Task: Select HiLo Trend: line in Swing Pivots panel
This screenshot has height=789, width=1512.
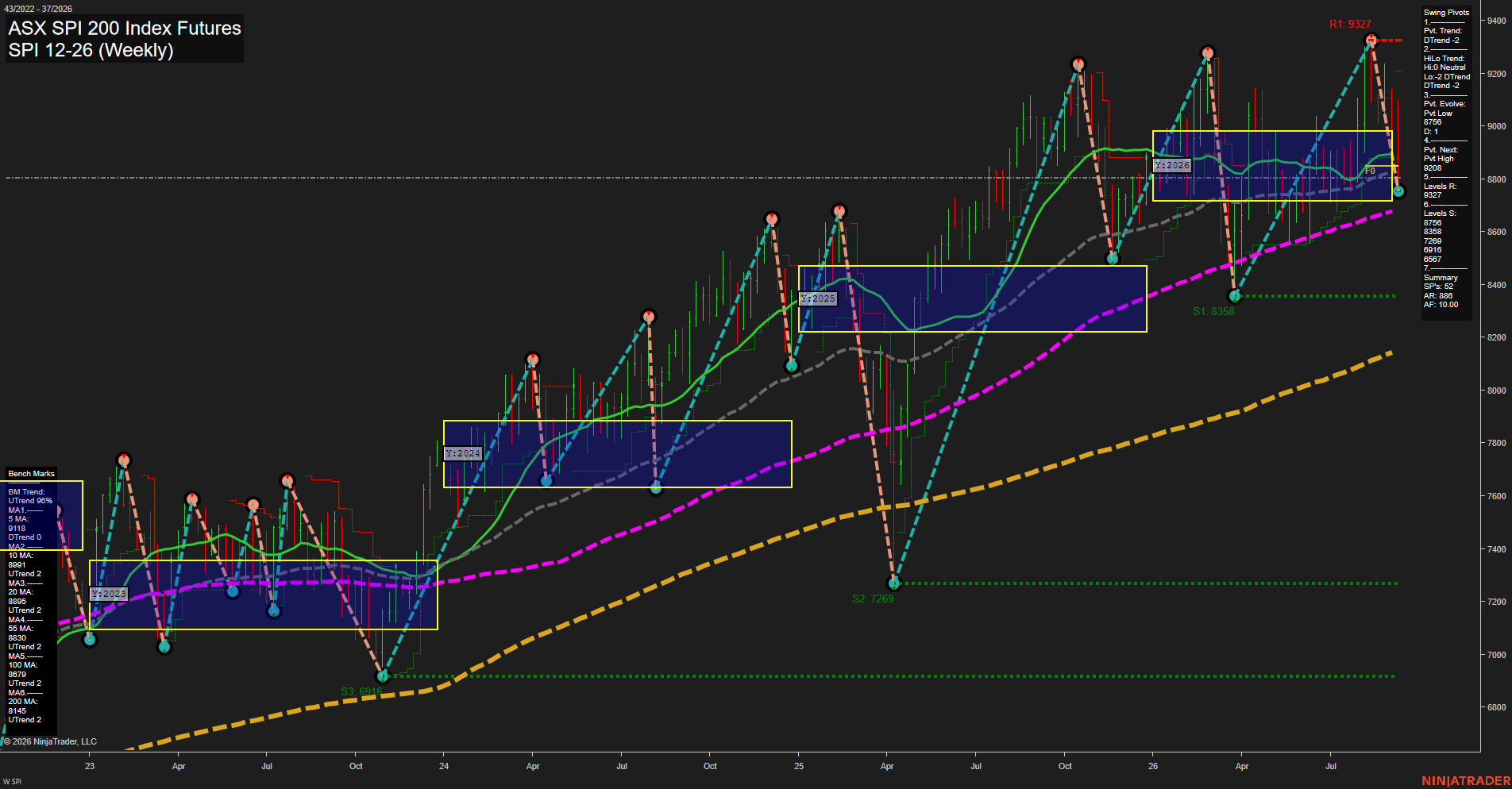Action: pos(1444,59)
